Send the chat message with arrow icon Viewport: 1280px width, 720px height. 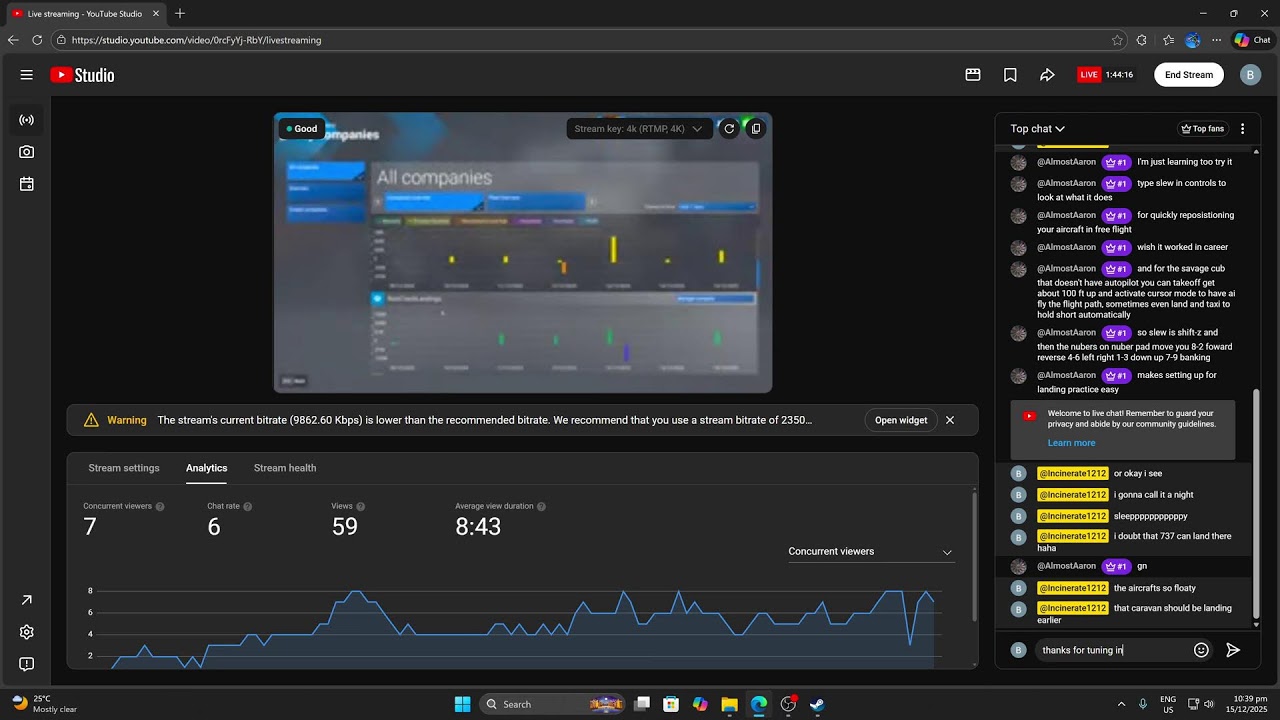click(1233, 650)
